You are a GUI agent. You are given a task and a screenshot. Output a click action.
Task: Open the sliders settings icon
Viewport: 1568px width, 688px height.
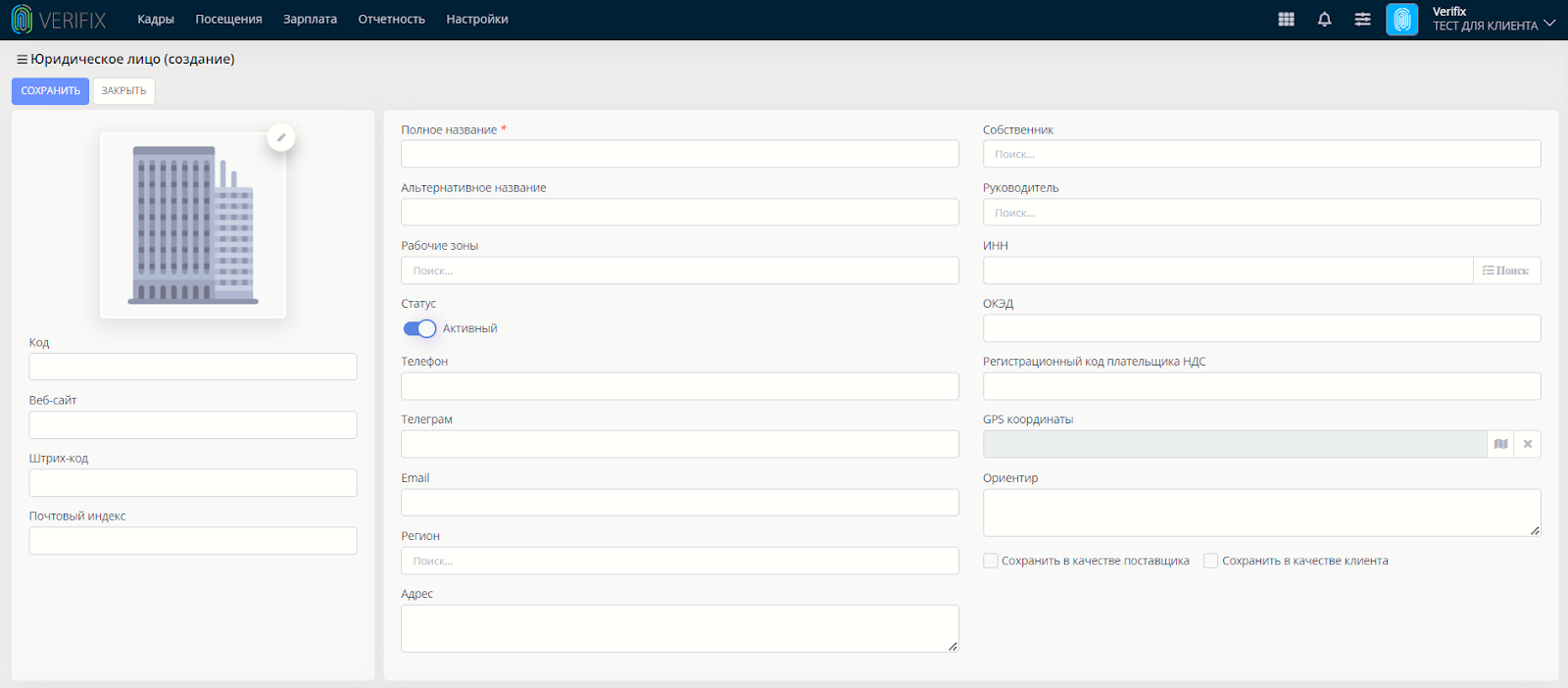[1362, 20]
